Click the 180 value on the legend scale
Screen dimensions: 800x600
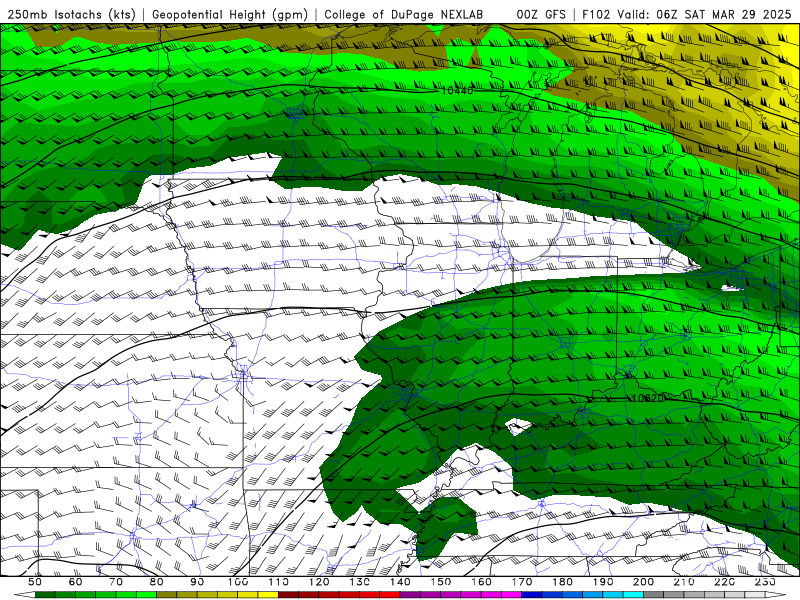coord(562,582)
